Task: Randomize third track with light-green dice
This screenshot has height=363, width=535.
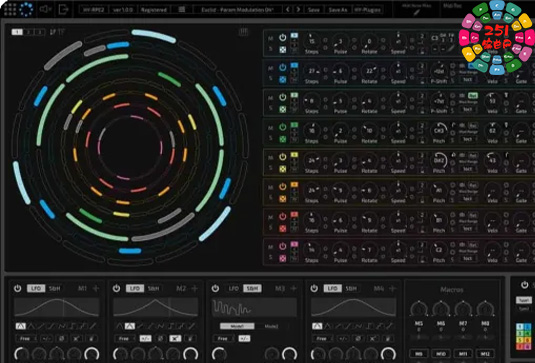Action: (x=283, y=109)
